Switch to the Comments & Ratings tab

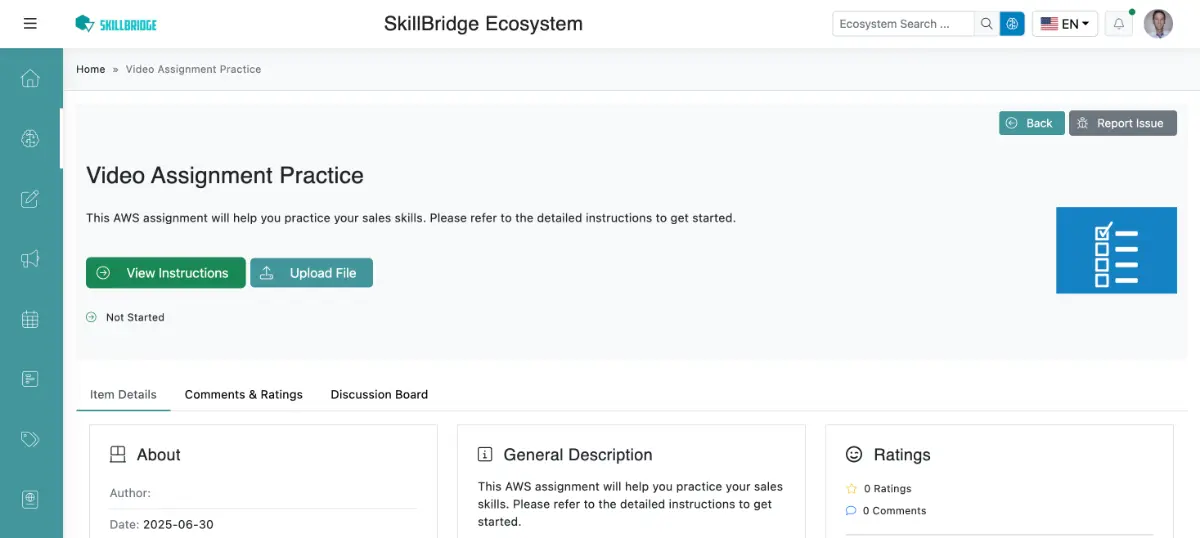243,394
